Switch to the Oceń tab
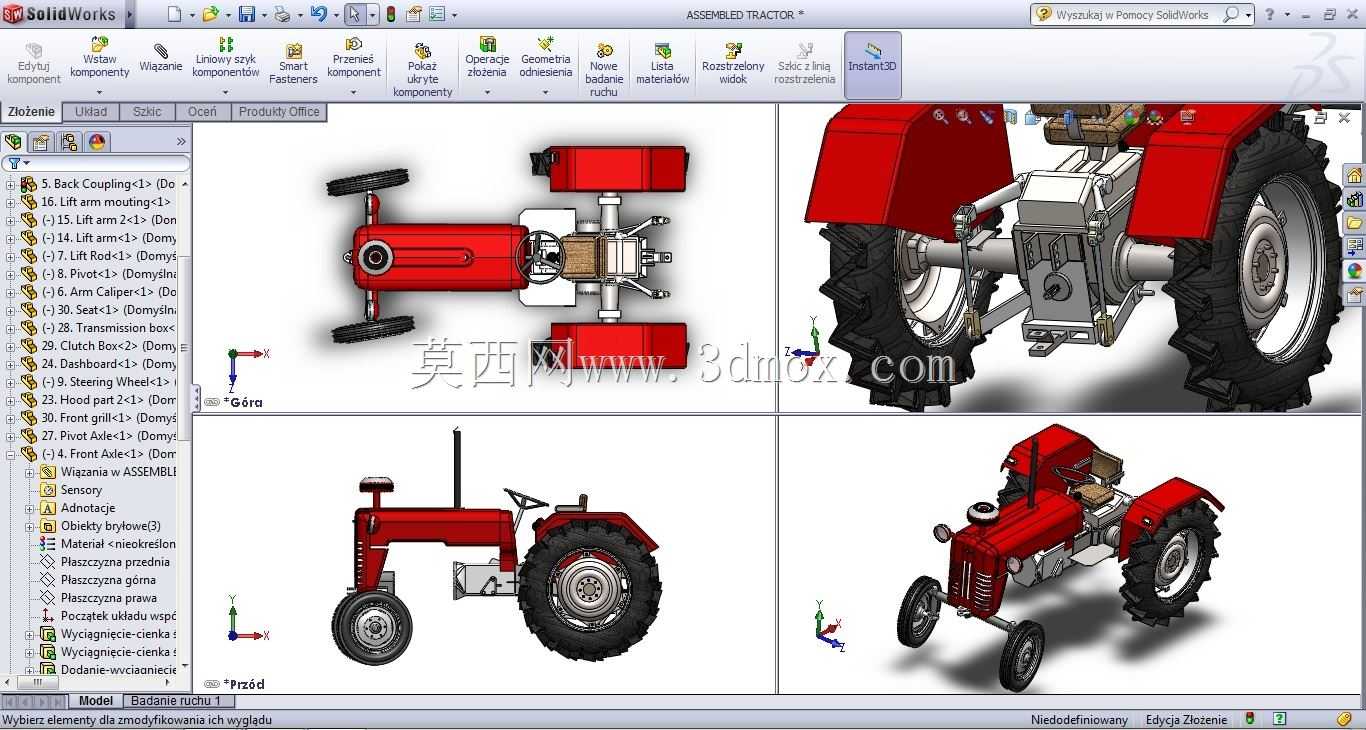The height and width of the screenshot is (730, 1366). coord(202,112)
